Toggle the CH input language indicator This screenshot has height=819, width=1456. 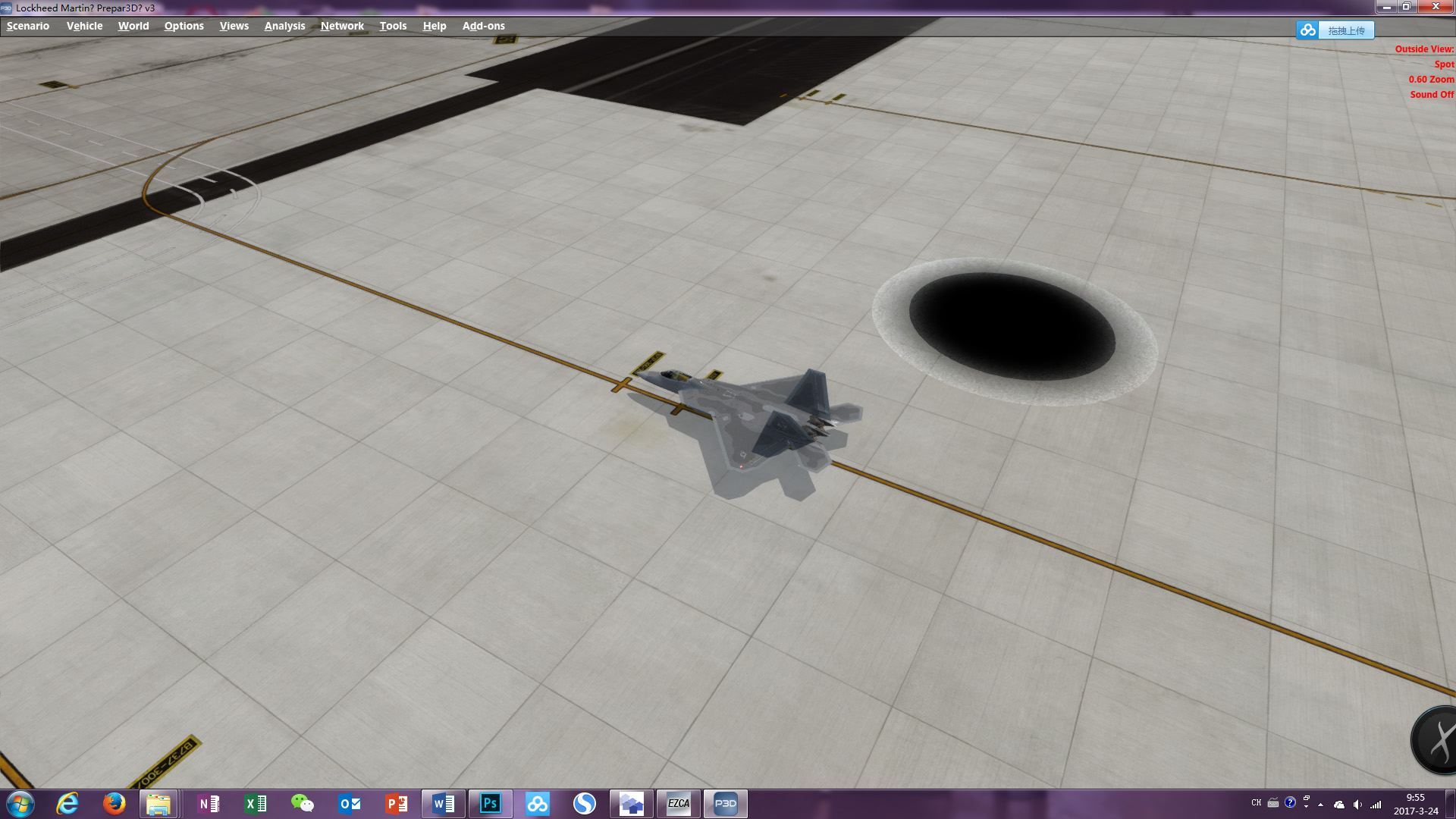point(1257,803)
